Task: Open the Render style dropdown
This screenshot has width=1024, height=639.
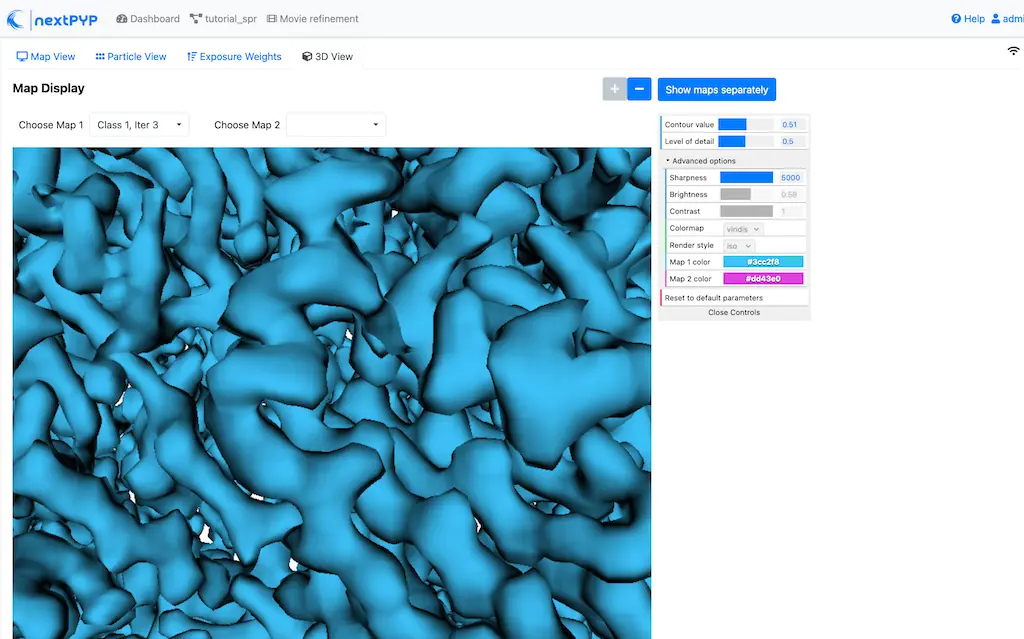Action: 739,245
